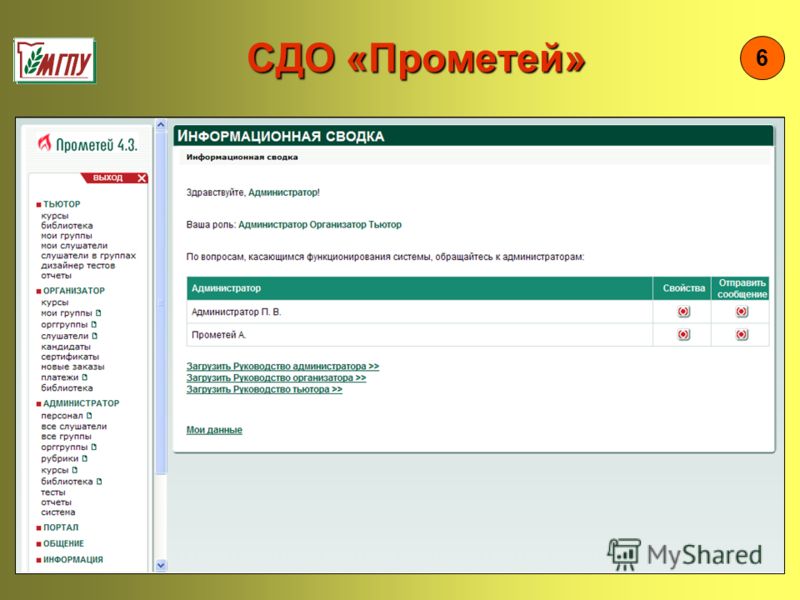Select персонал menu item

62,416
